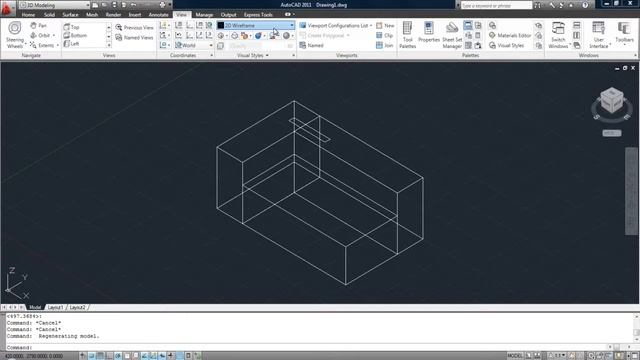The width and height of the screenshot is (640, 360).
Task: Open the AutoCAD application menu button
Action: tap(7, 8)
